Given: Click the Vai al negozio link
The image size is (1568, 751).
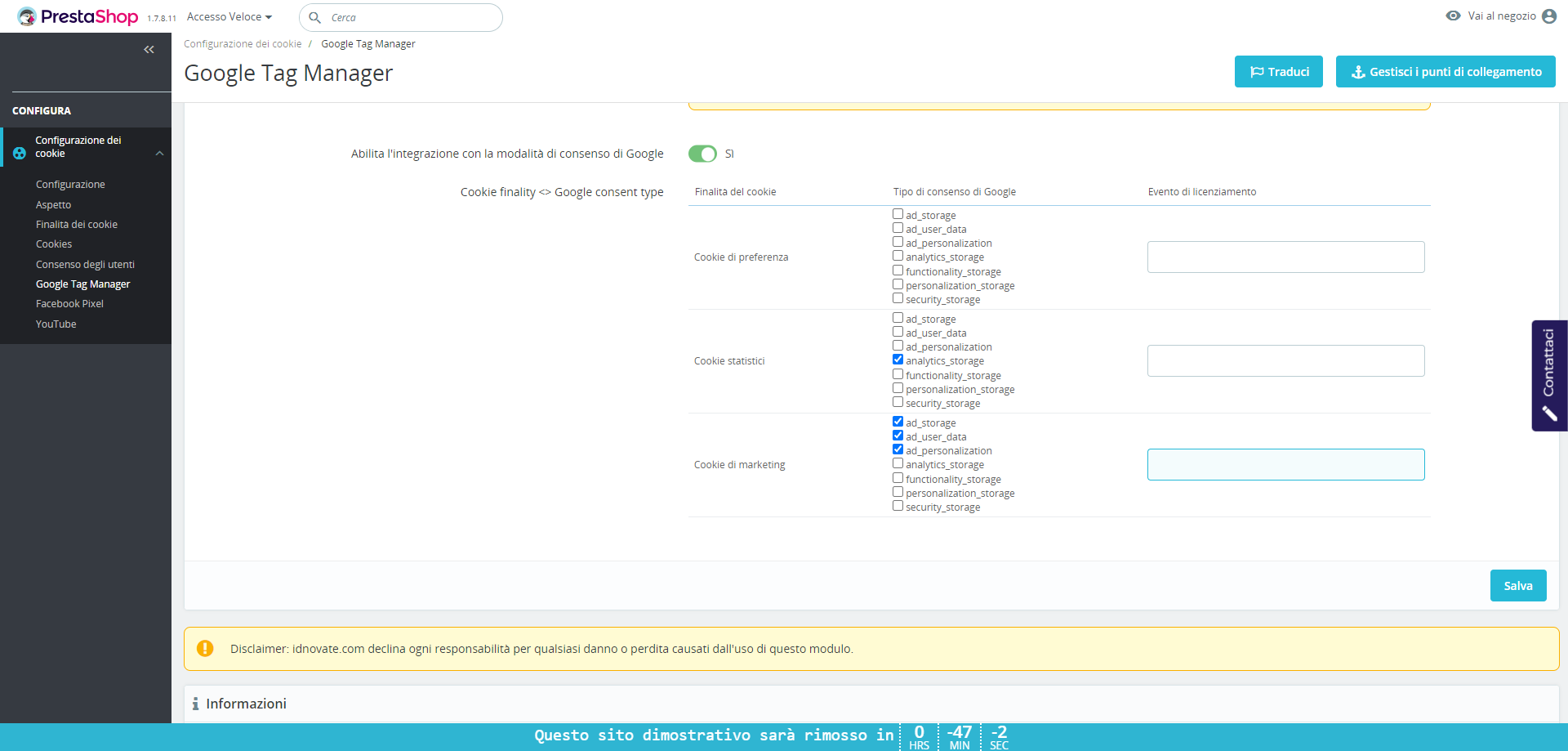Looking at the screenshot, I should (1502, 16).
